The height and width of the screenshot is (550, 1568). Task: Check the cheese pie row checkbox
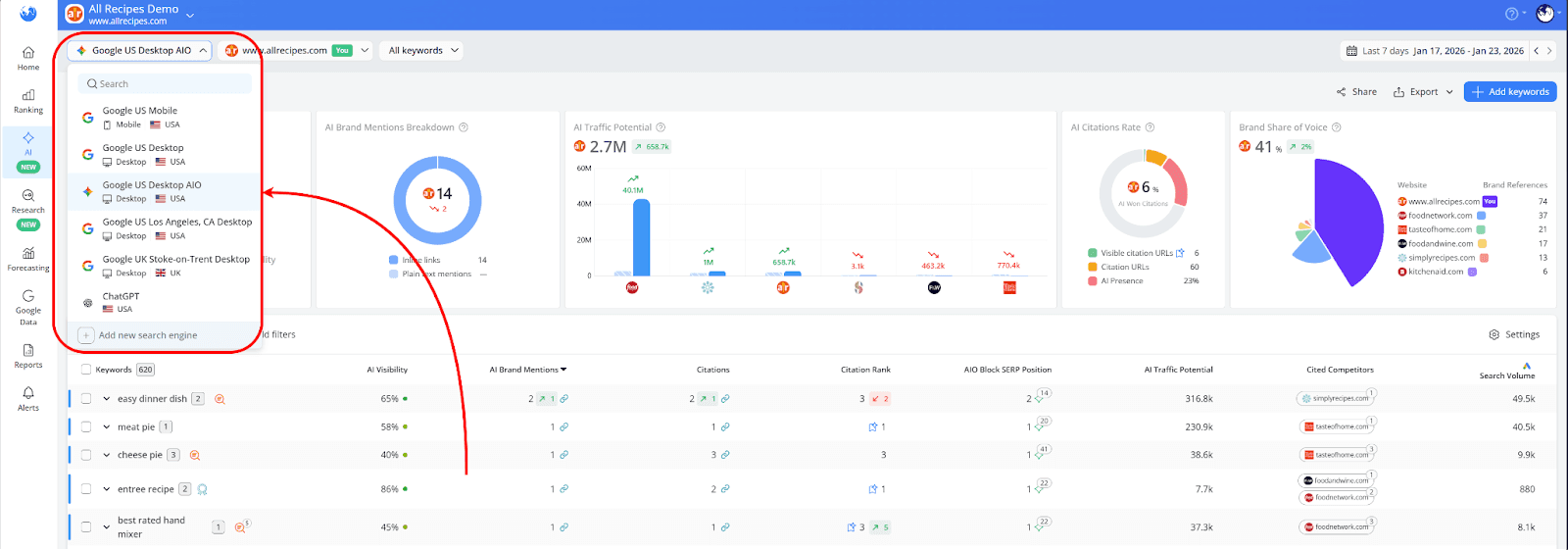(86, 455)
